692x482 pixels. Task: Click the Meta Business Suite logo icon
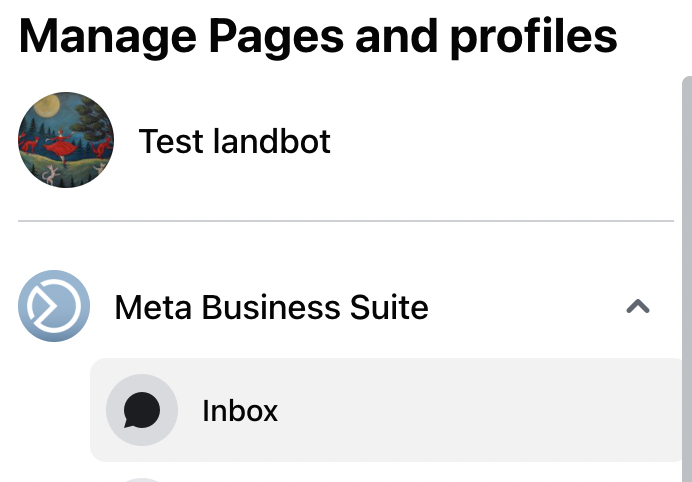coord(54,306)
